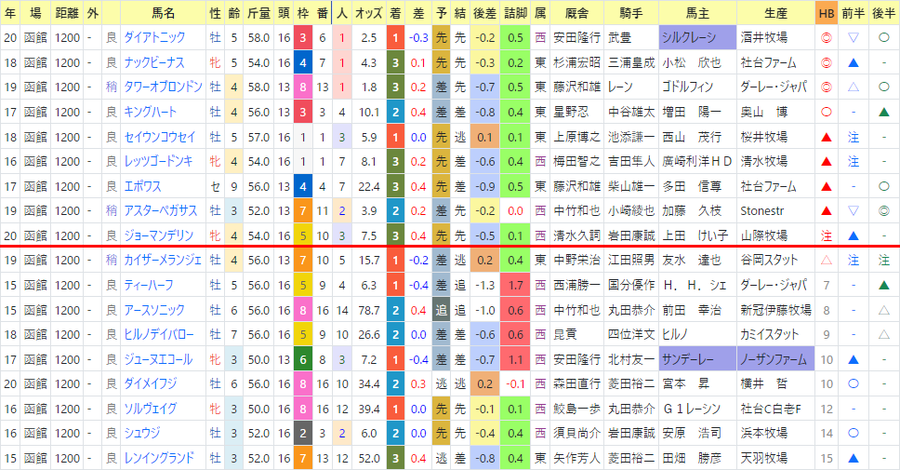Image resolution: width=900 pixels, height=470 pixels.
Task: Click the 年 column header
Action: 10,13
